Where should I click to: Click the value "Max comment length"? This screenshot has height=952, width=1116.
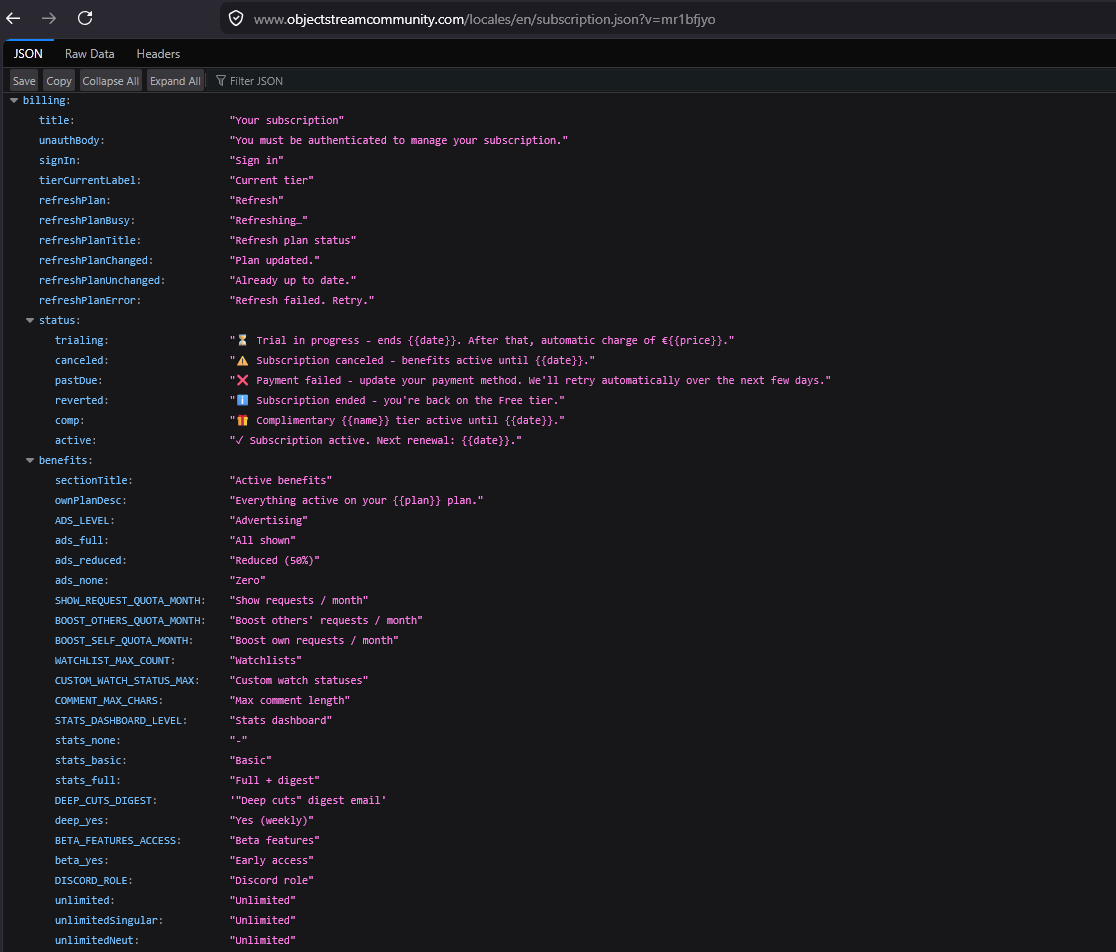tap(290, 701)
